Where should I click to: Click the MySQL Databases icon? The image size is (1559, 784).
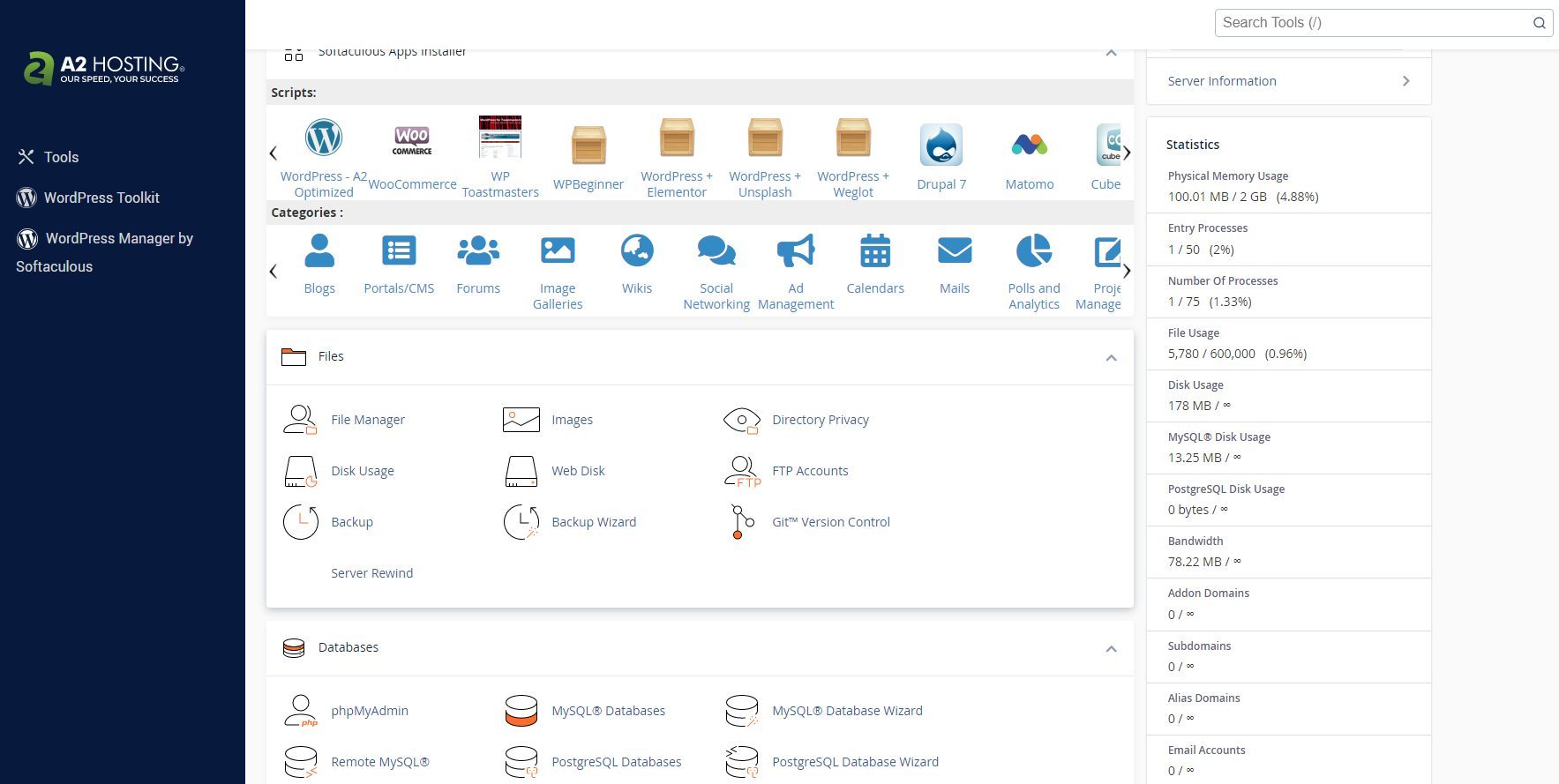[x=521, y=711]
